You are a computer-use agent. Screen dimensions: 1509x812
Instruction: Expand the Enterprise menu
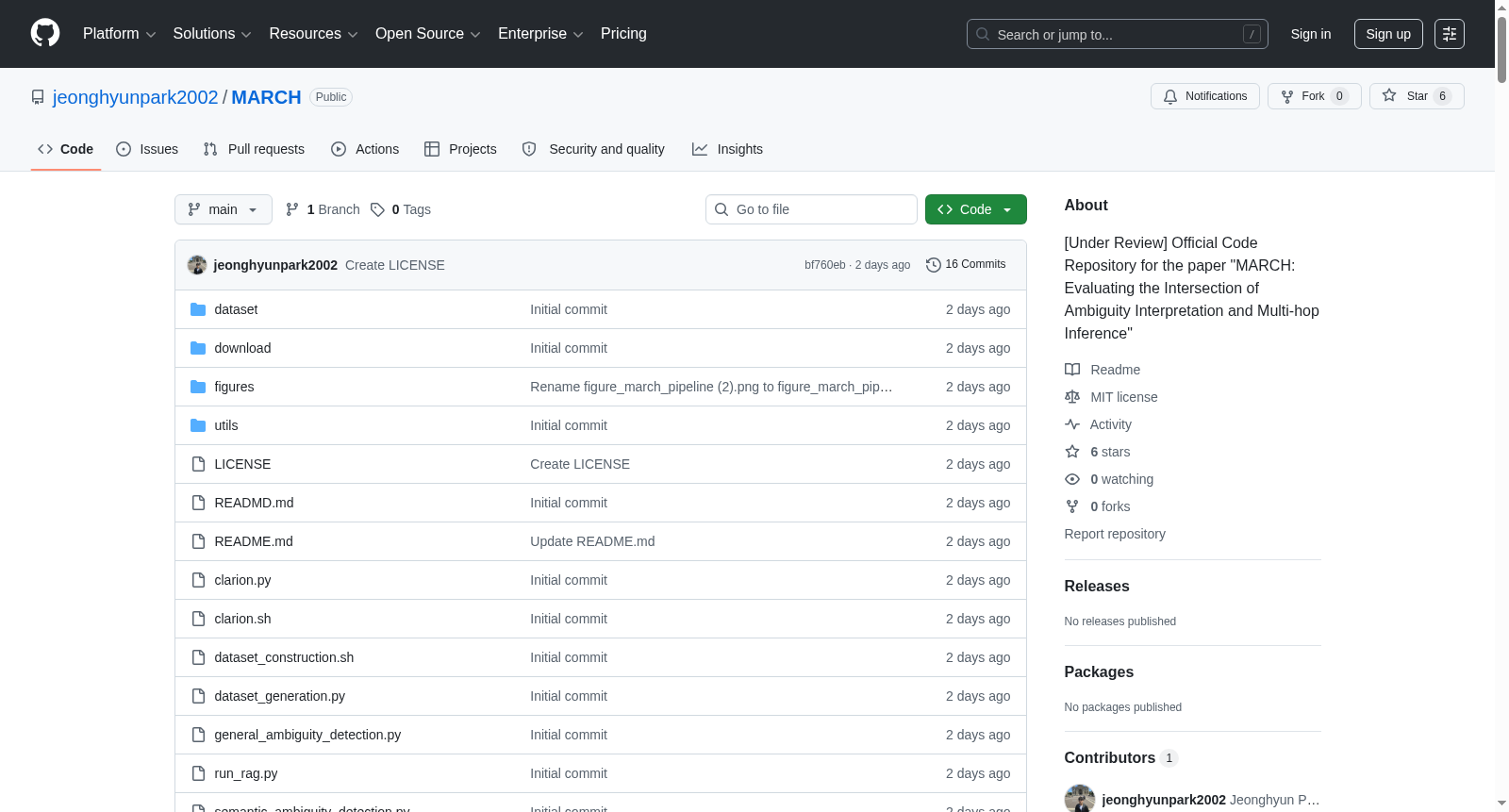click(540, 34)
